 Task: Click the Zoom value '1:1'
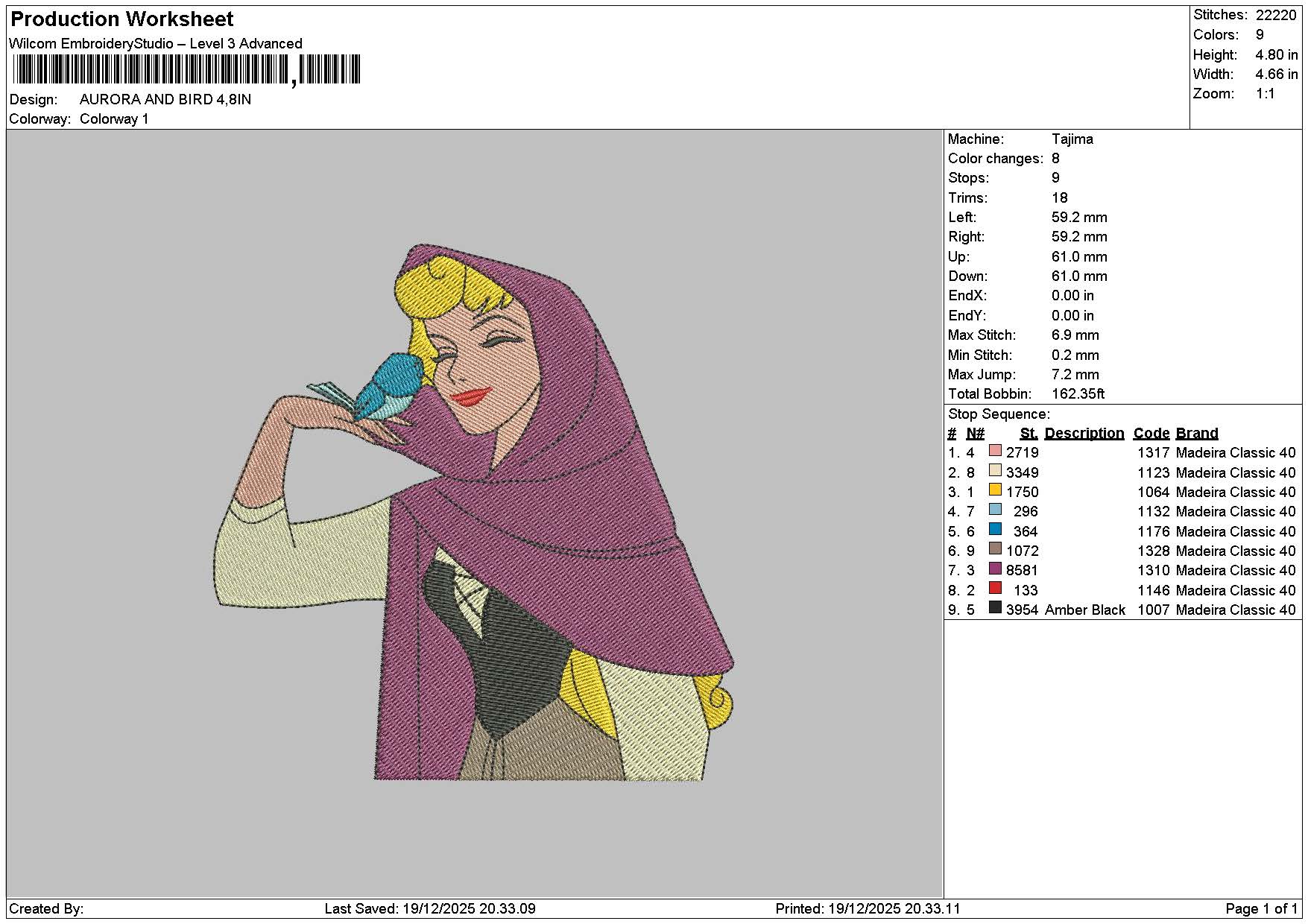coord(1266,94)
